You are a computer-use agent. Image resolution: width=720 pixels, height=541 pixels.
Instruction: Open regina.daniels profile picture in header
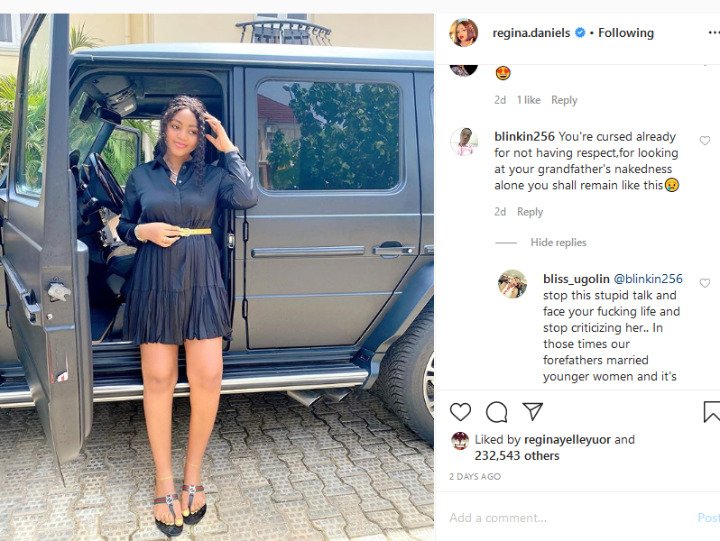coord(464,33)
